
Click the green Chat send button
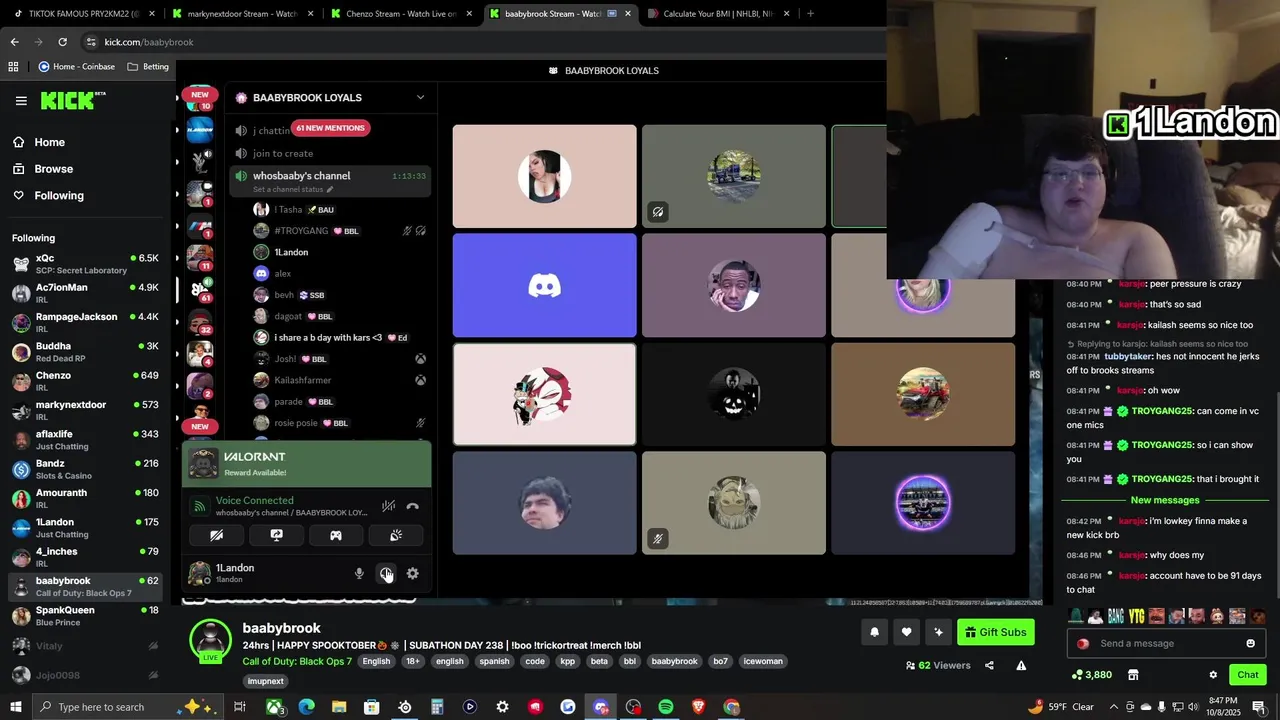click(1247, 675)
